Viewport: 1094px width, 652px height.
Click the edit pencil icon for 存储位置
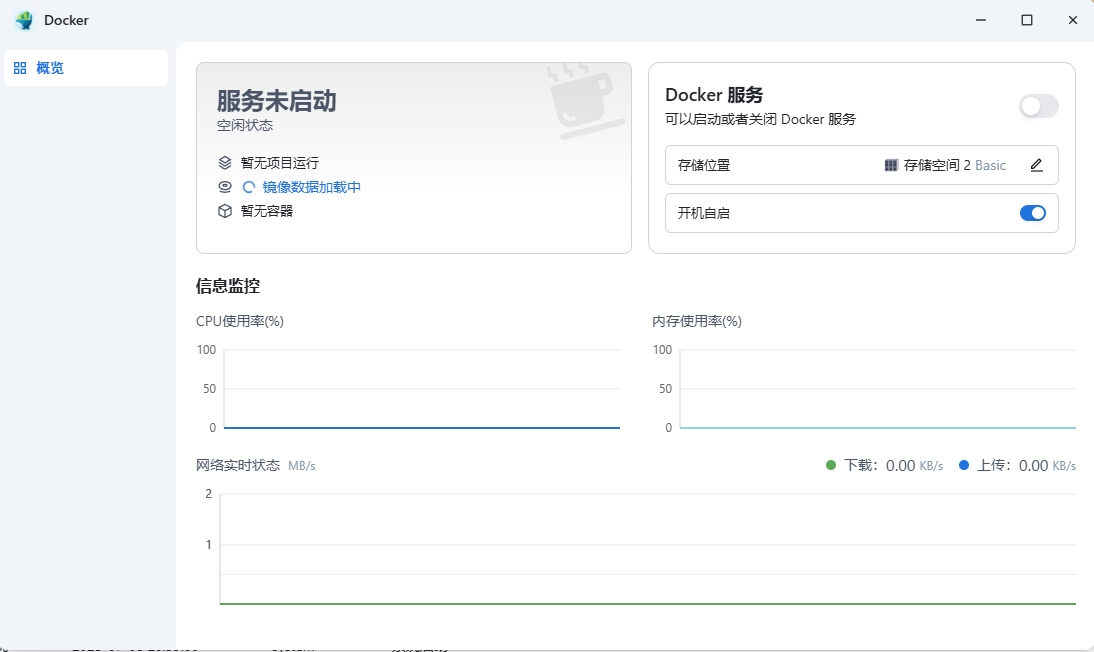coord(1036,165)
